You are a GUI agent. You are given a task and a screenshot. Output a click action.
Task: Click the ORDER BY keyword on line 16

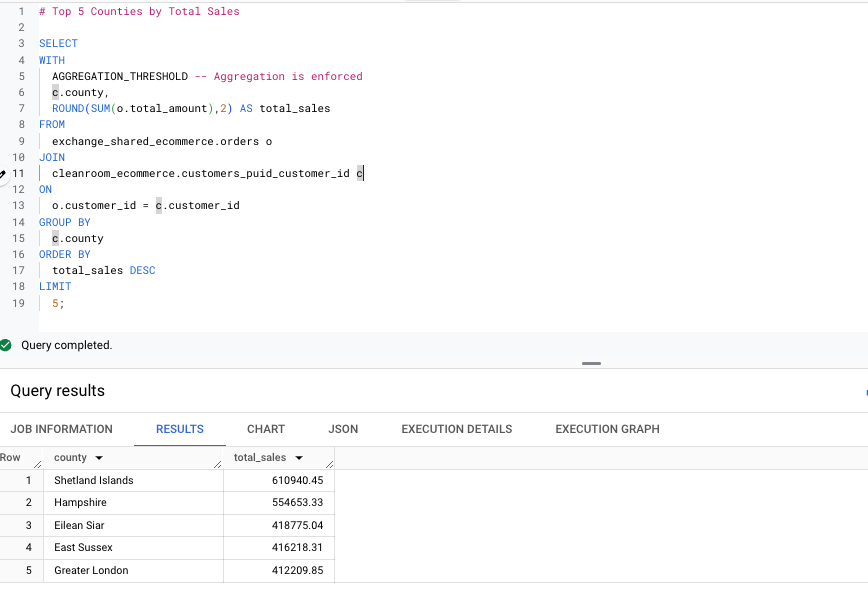point(64,254)
